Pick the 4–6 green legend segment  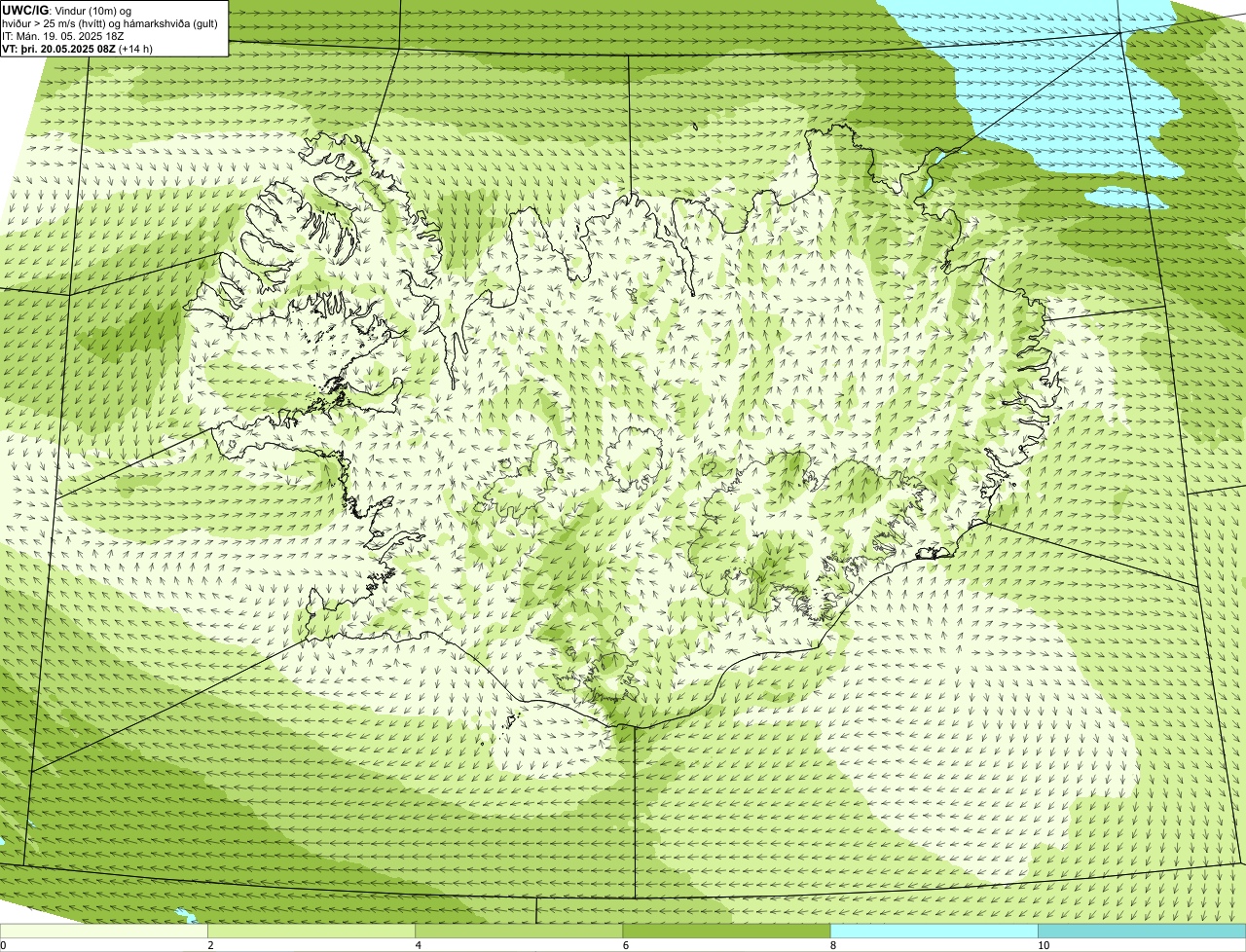[519, 932]
